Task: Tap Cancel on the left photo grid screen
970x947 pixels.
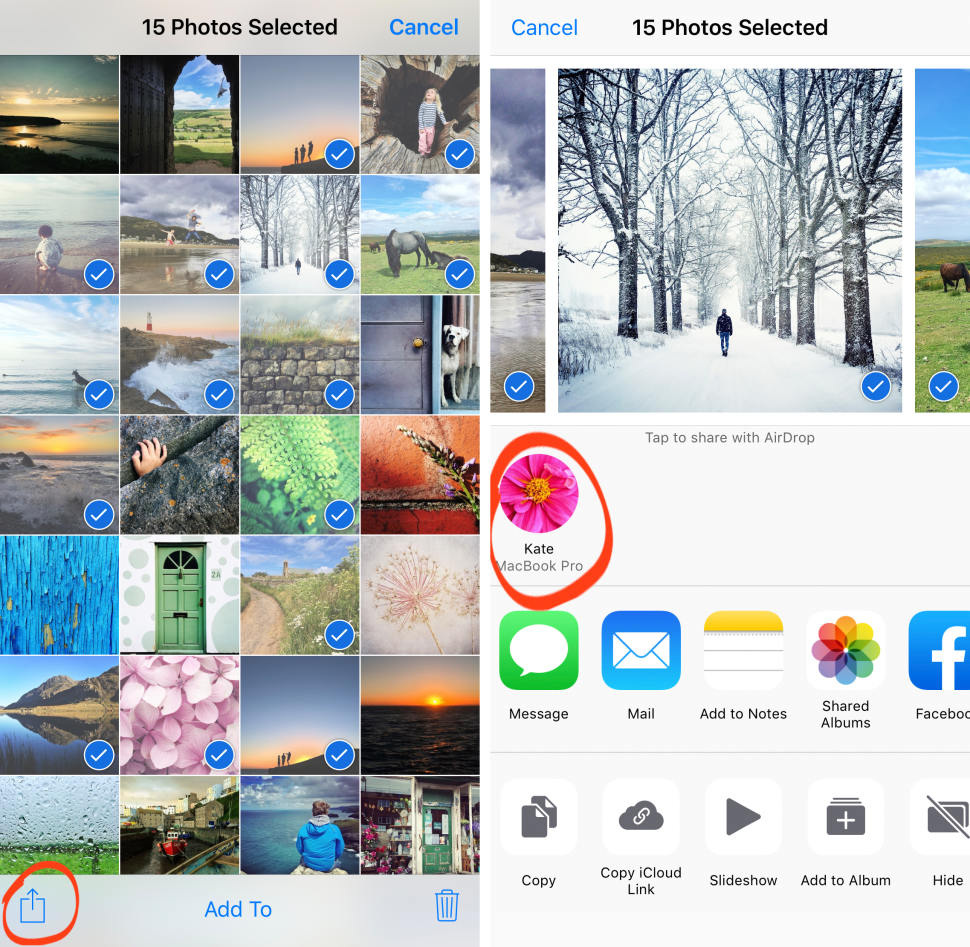Action: 423,27
